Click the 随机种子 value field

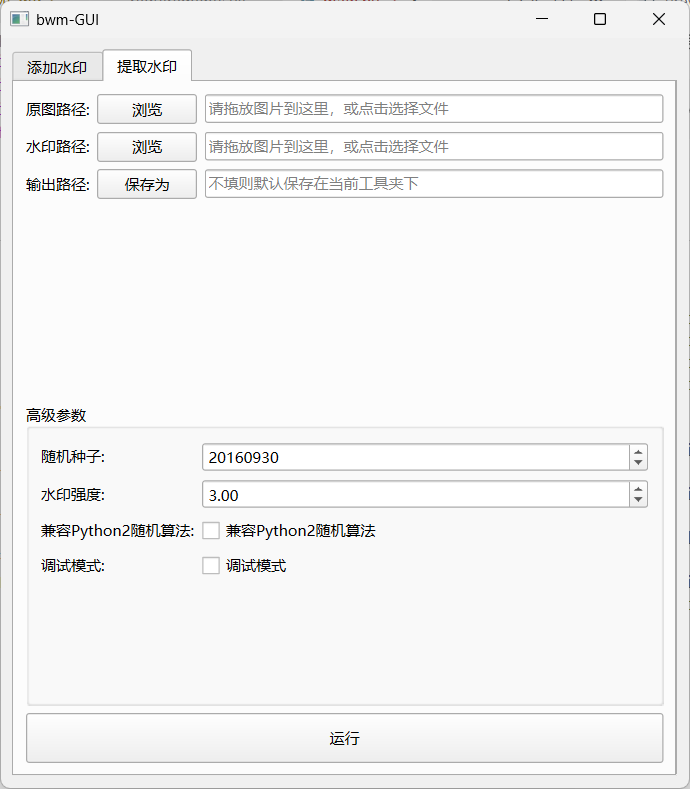[416, 457]
